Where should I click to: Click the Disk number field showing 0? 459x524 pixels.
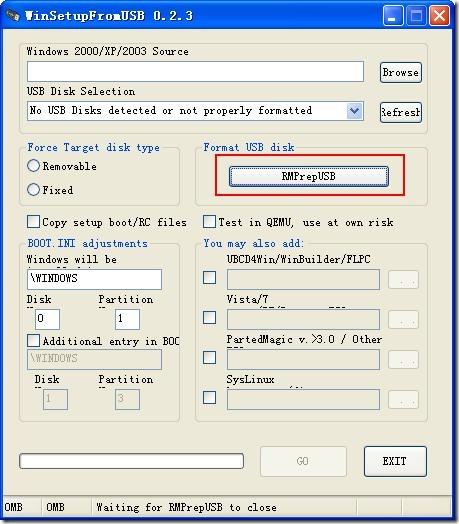(47, 319)
